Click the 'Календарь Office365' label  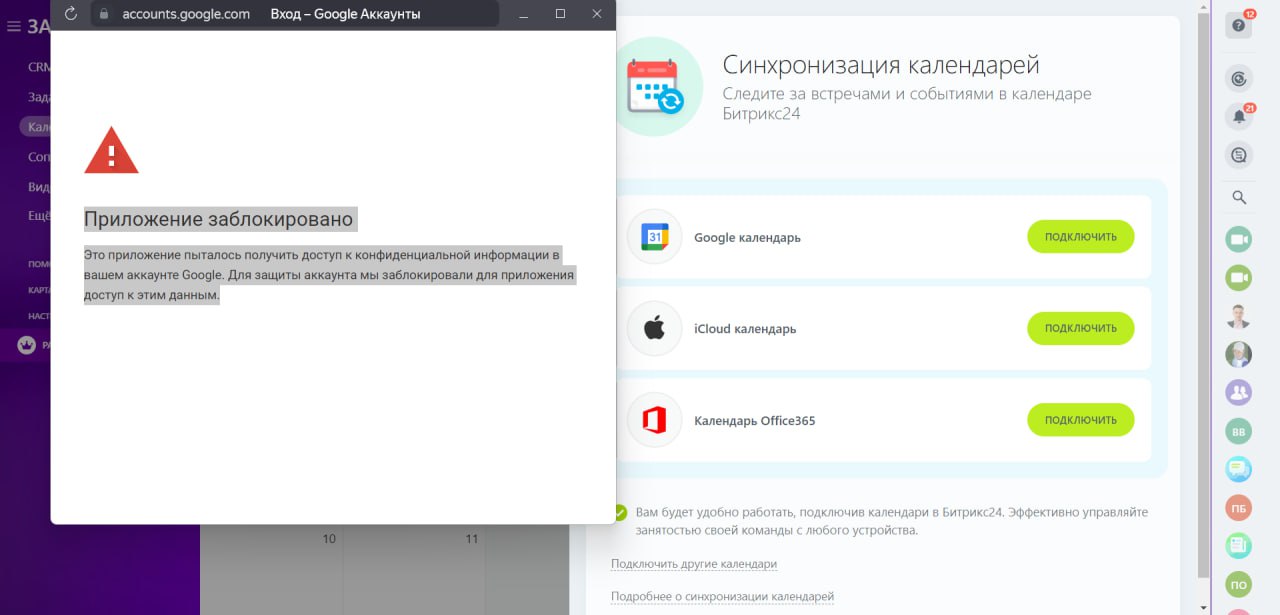coord(755,421)
